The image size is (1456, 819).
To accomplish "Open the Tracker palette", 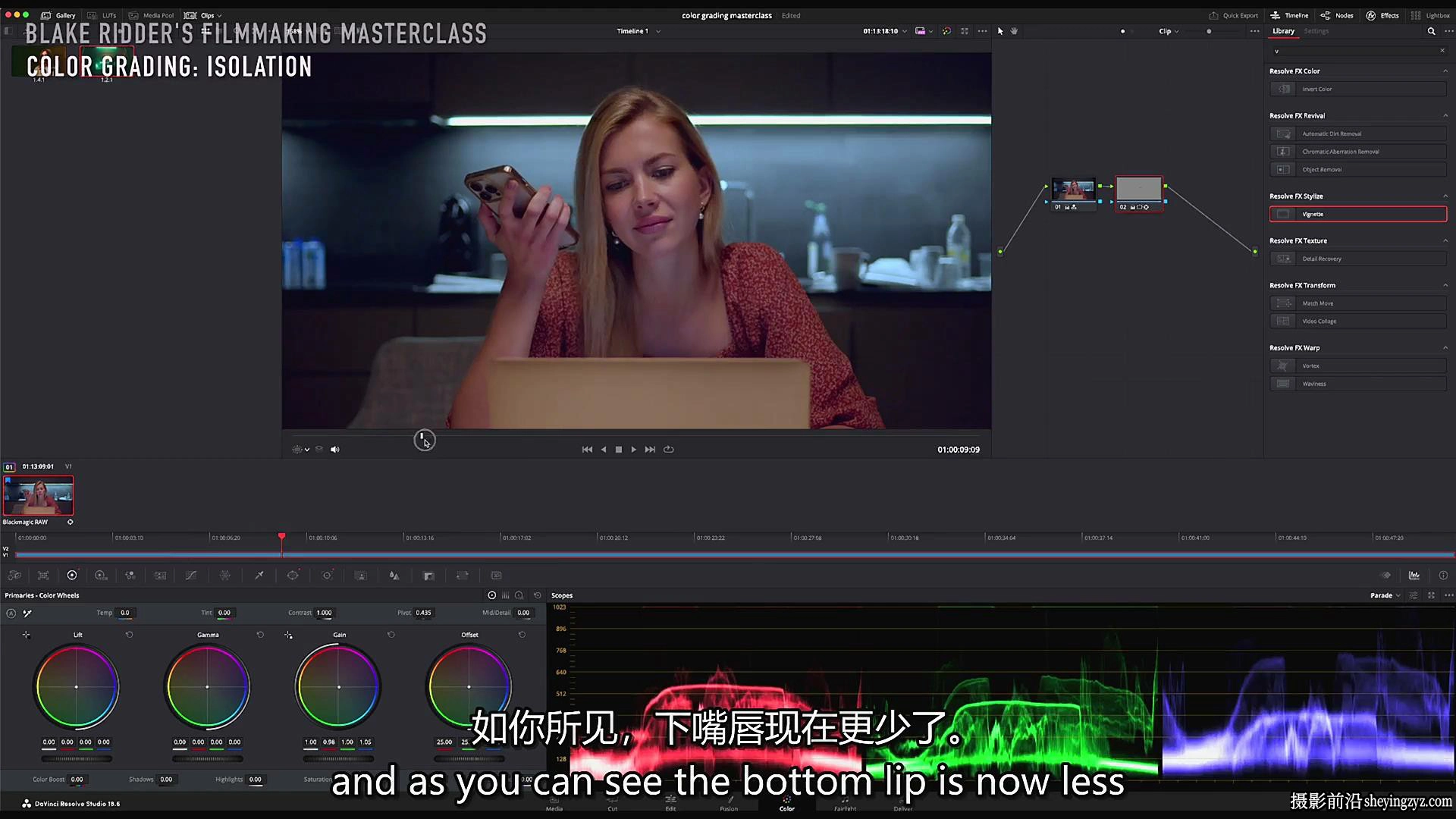I will pos(328,576).
